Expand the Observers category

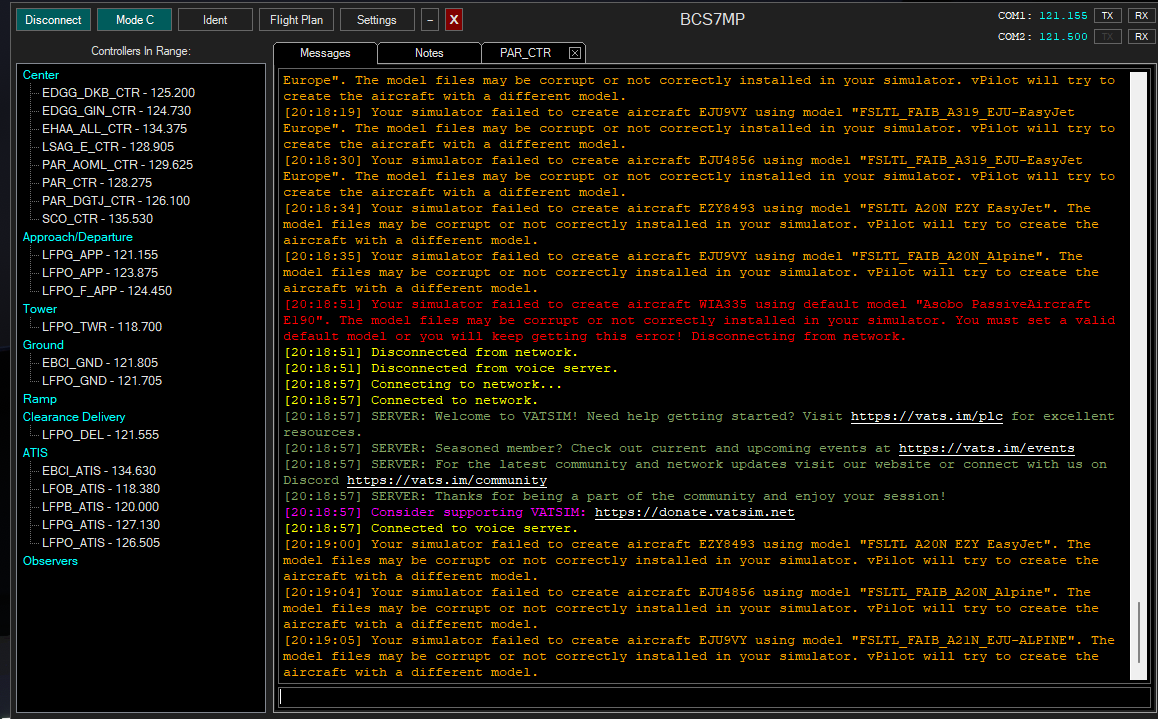[x=50, y=561]
